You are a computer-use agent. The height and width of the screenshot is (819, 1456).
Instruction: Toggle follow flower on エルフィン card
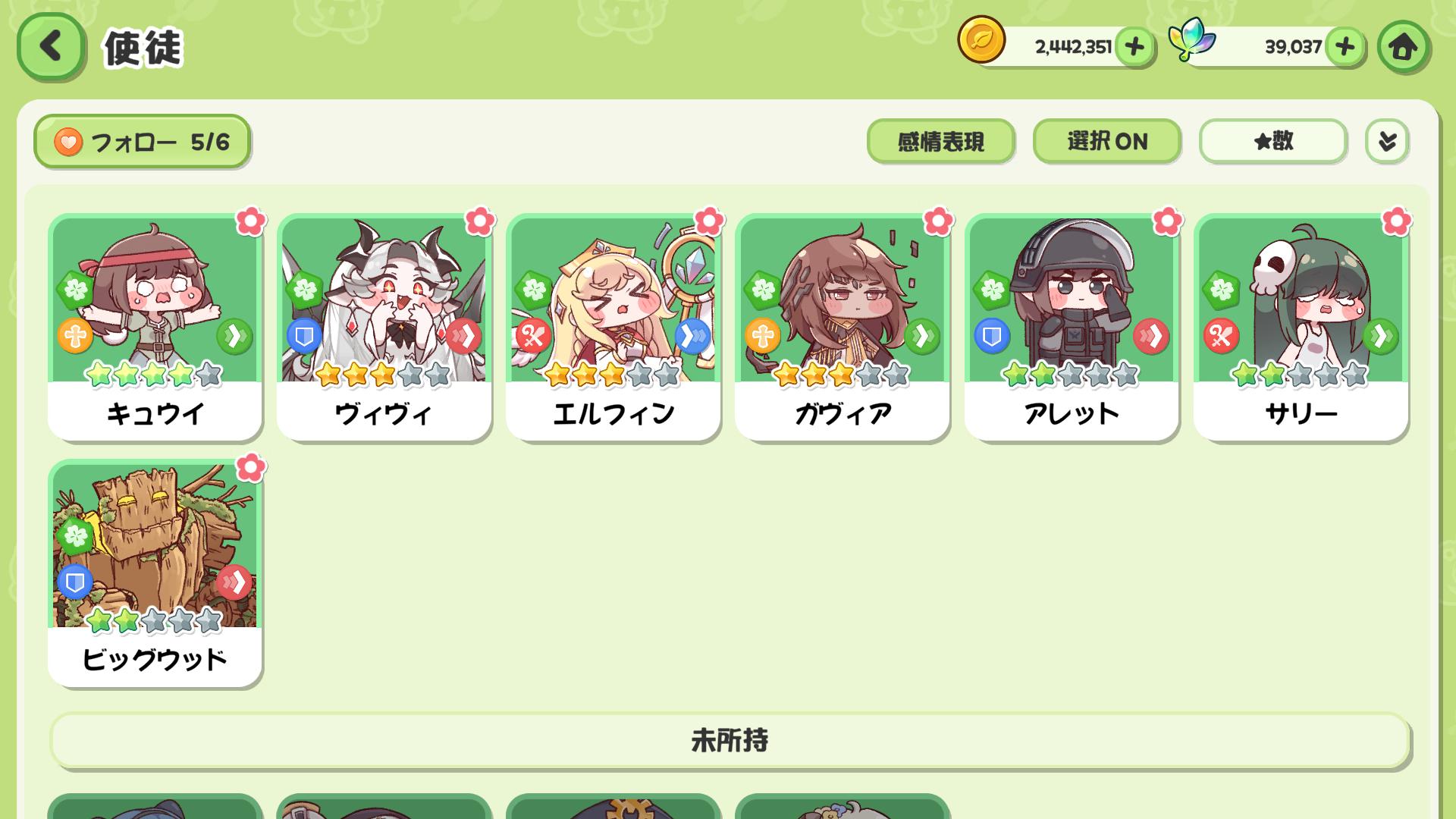[709, 221]
